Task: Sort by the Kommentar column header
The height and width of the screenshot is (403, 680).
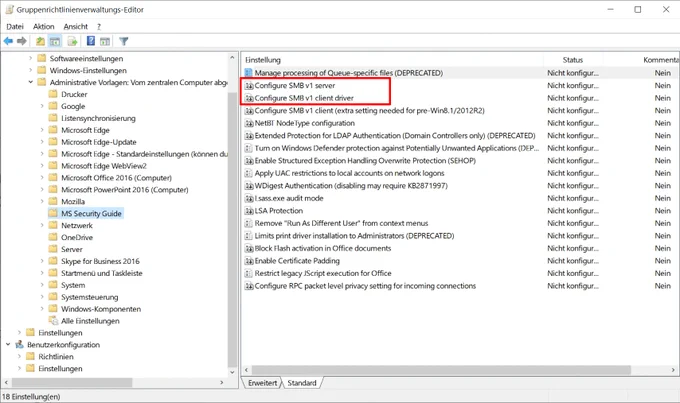Action: click(661, 60)
